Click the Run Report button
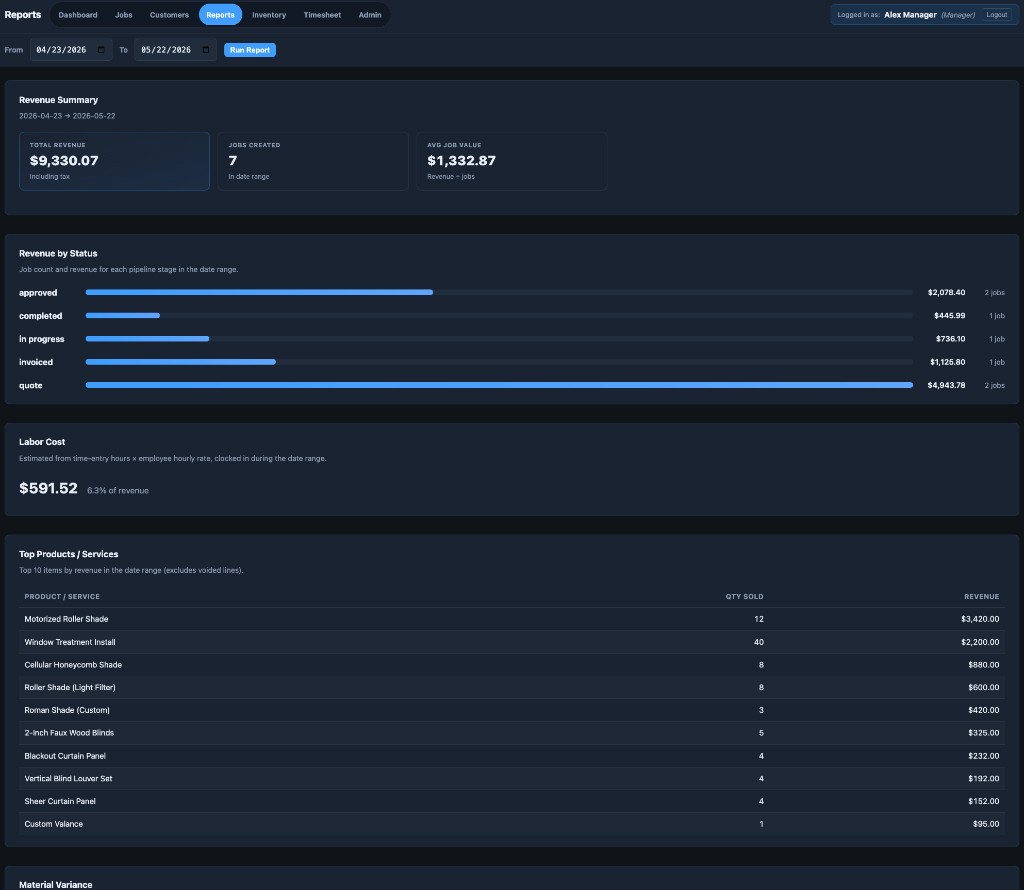1024x890 pixels. coord(249,50)
